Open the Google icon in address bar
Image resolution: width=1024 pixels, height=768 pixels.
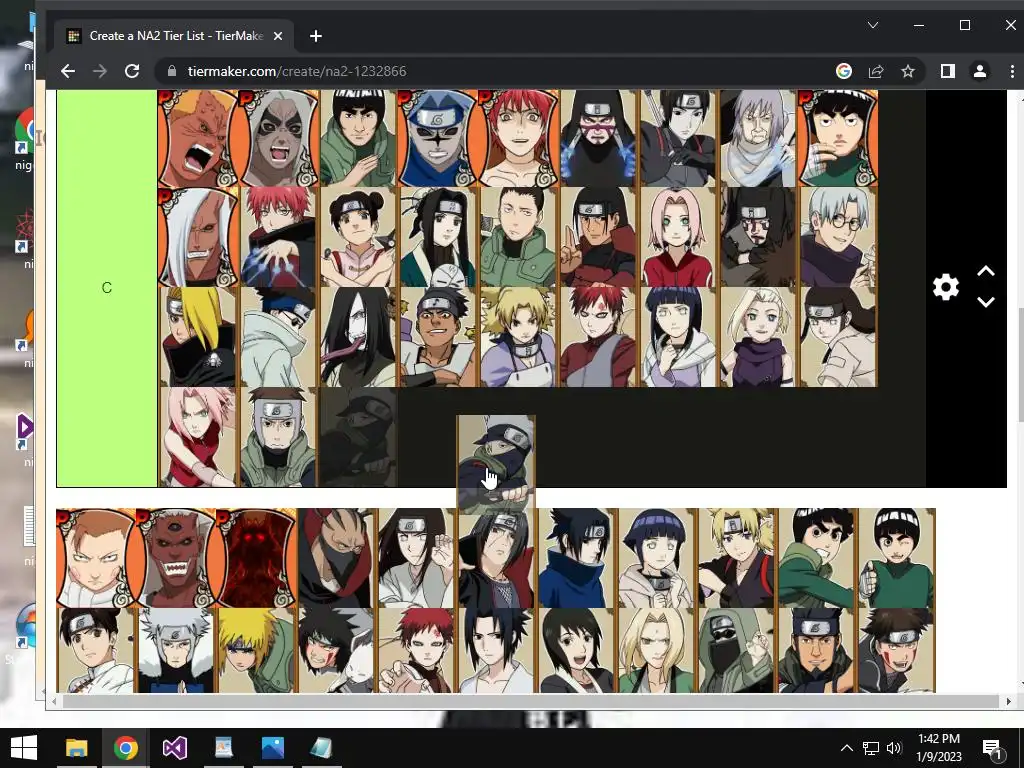[844, 71]
